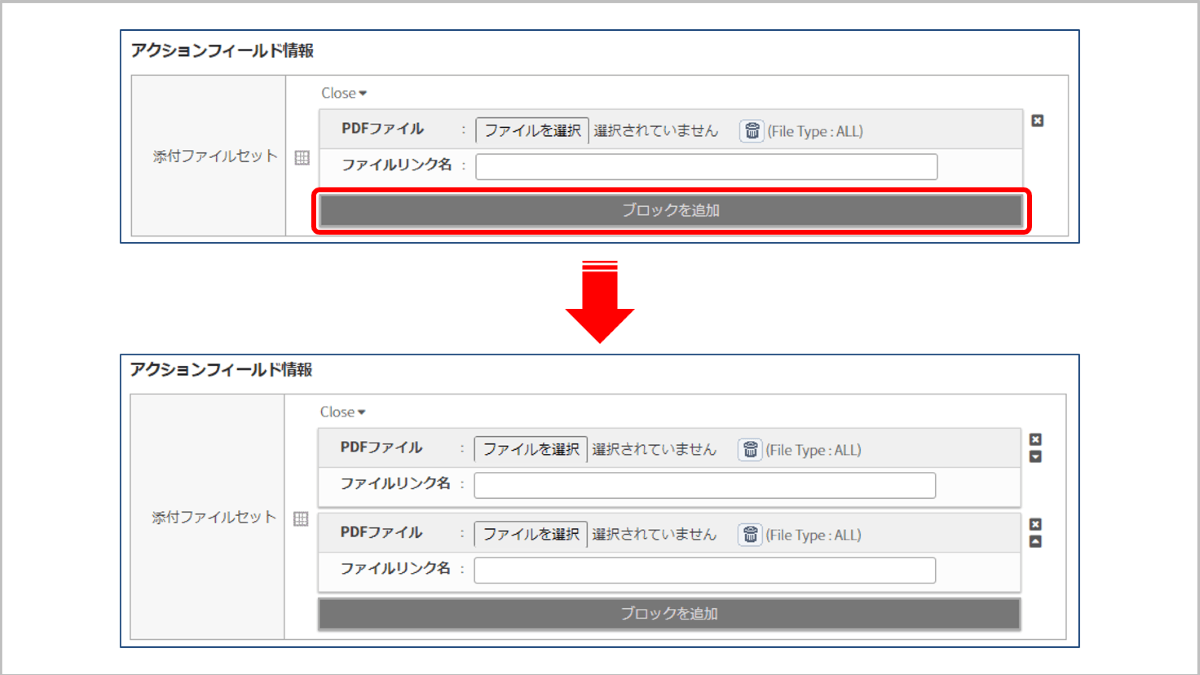Clear file via trash icon, lower panel first block
This screenshot has width=1200, height=675.
click(750, 450)
